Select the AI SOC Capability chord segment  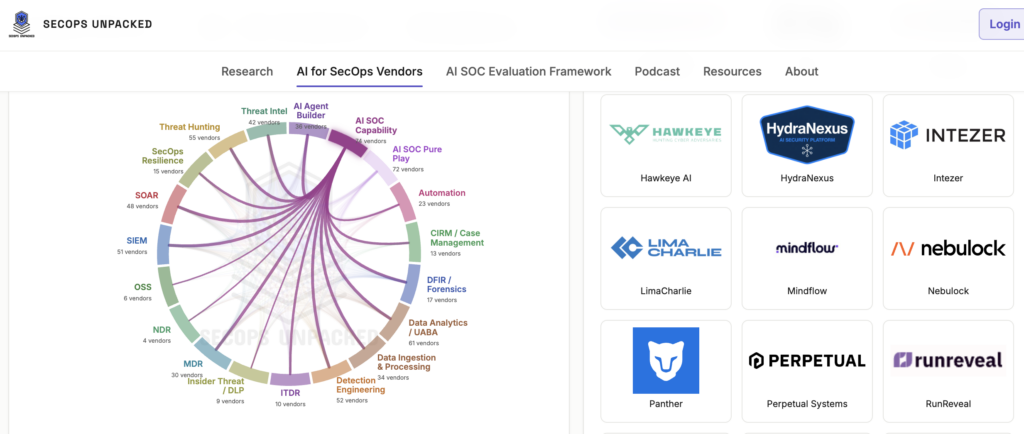click(x=347, y=142)
